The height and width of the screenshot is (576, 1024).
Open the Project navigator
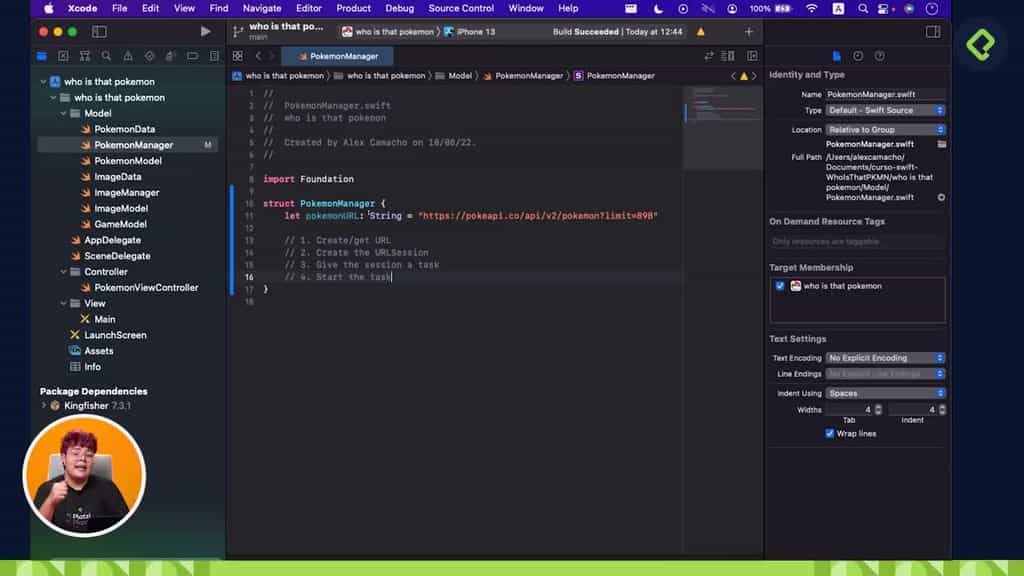pyautogui.click(x=41, y=56)
